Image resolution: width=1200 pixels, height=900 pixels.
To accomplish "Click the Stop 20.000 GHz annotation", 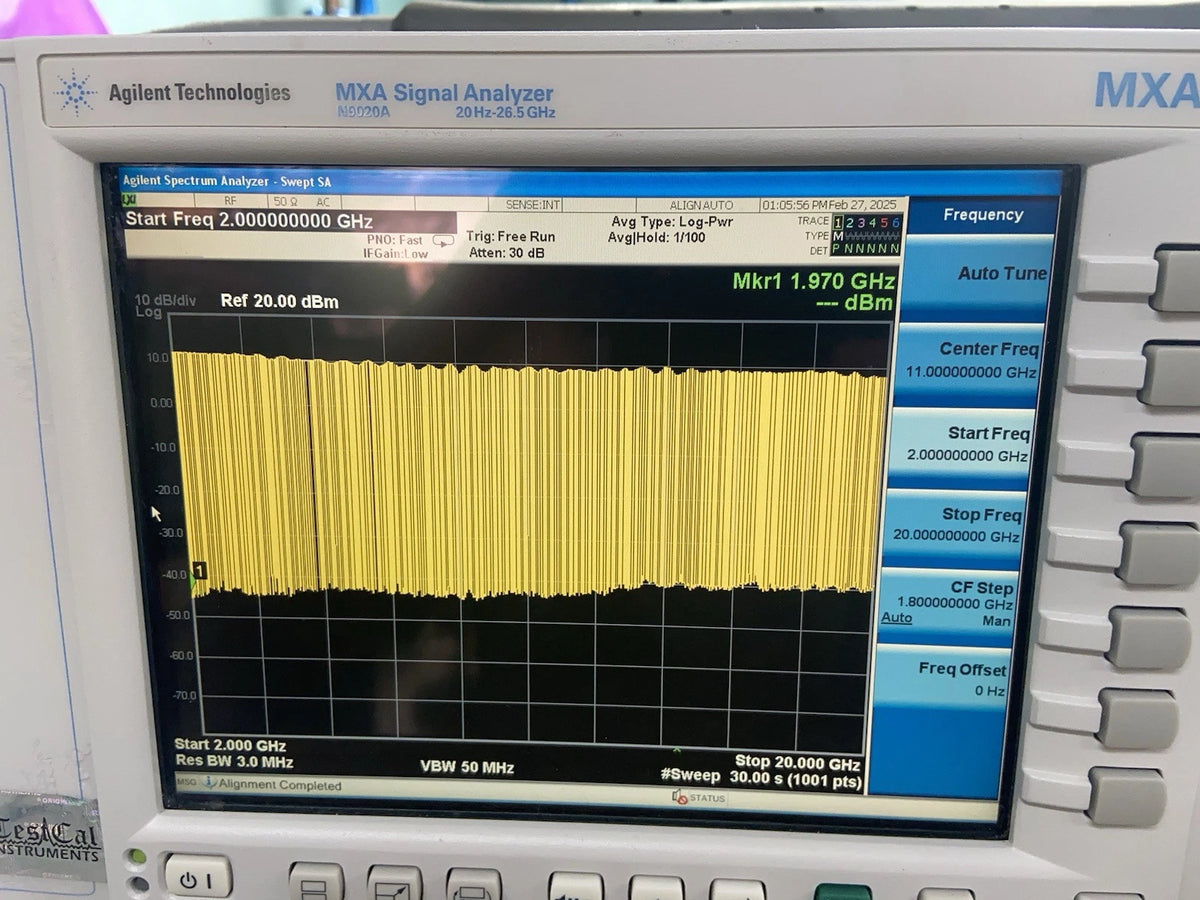I will [x=798, y=762].
